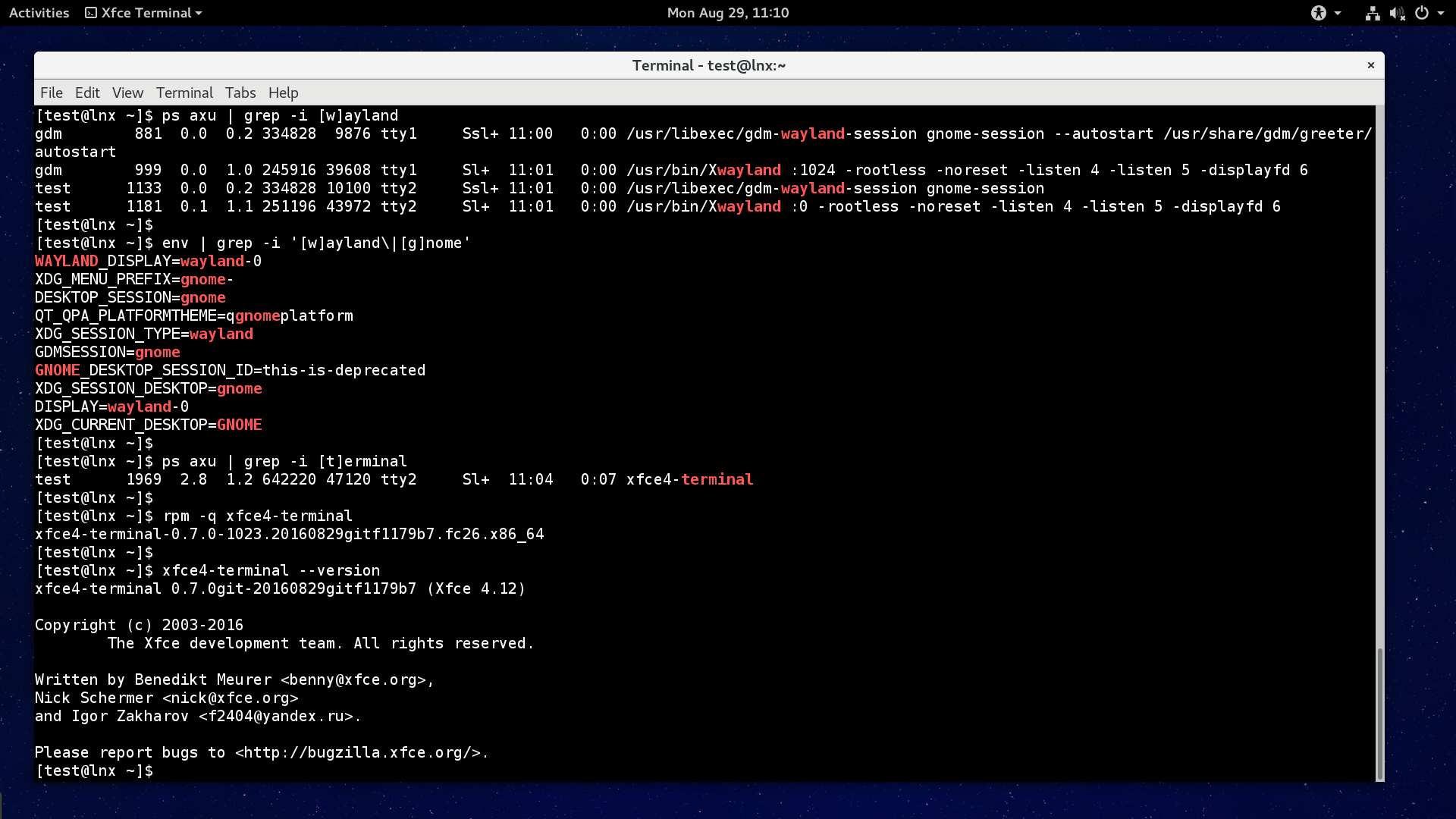This screenshot has height=819, width=1456.
Task: Click the wired network status icon
Action: (x=1372, y=13)
